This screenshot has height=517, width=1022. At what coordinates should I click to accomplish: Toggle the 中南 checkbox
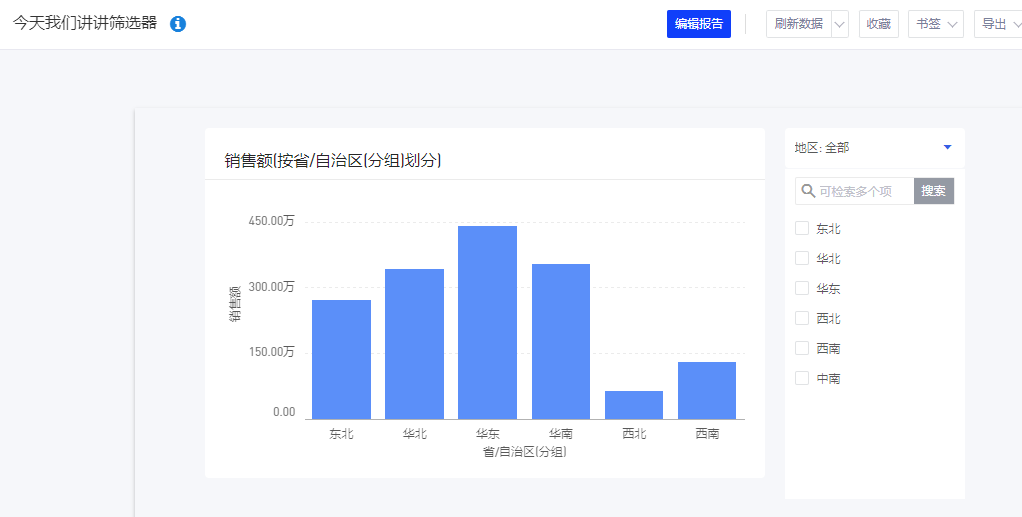pos(802,378)
